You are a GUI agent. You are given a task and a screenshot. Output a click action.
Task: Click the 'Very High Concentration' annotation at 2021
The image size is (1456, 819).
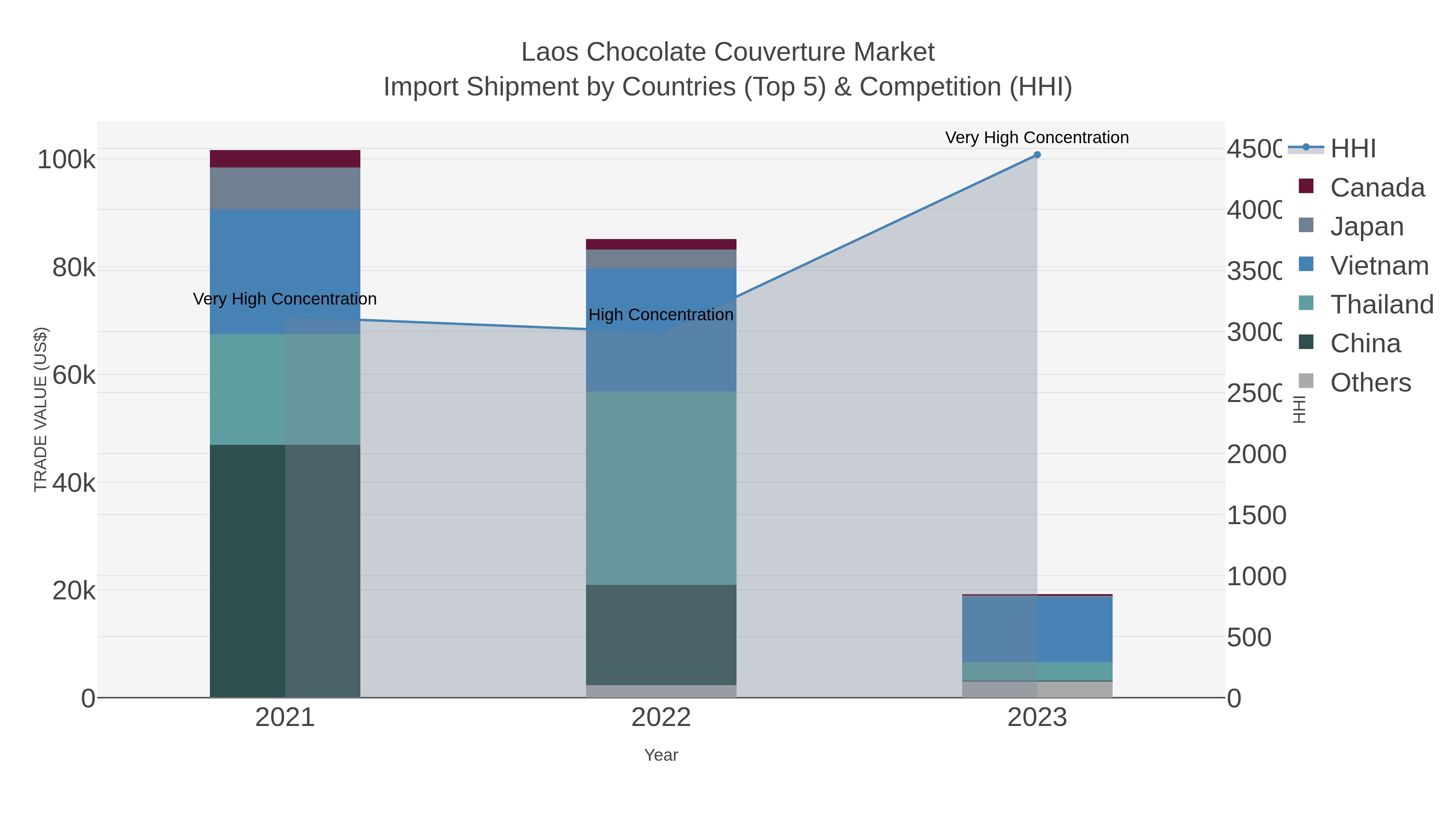pyautogui.click(x=285, y=299)
